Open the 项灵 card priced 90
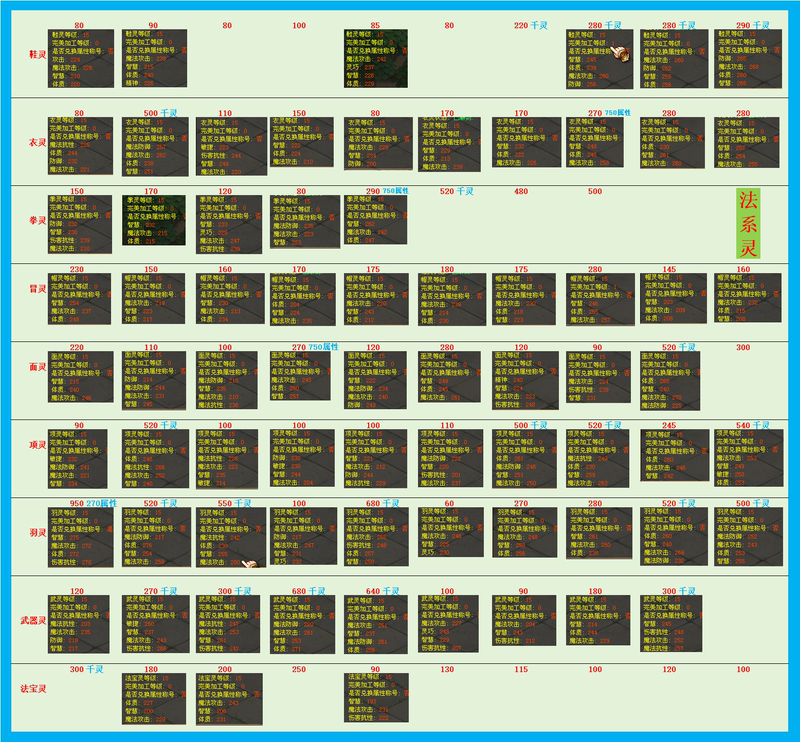 (x=78, y=459)
